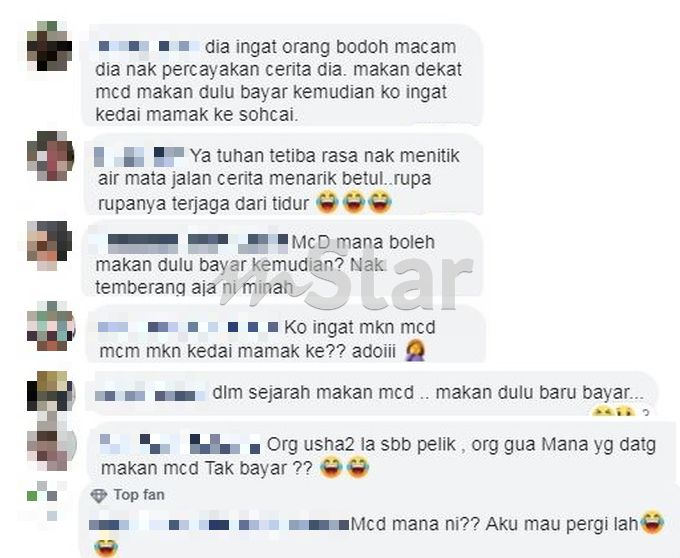Click the facepalm emoji after 'adoiii'
This screenshot has height=558, width=680.
pos(415,350)
